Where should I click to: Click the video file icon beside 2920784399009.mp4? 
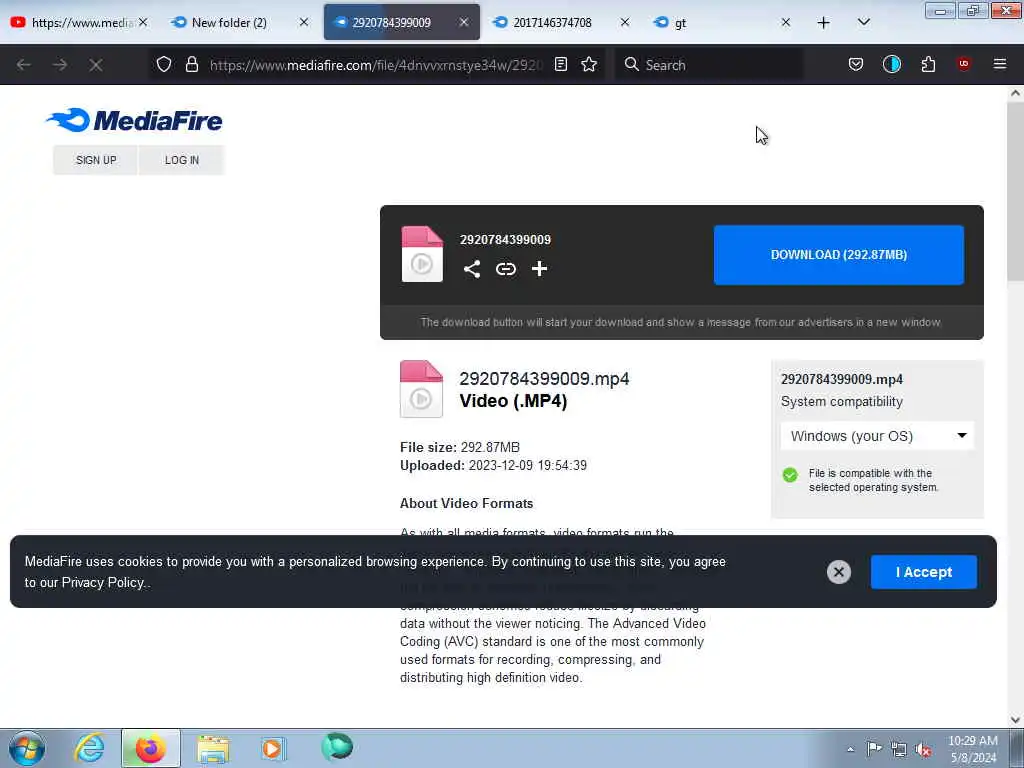(x=421, y=389)
